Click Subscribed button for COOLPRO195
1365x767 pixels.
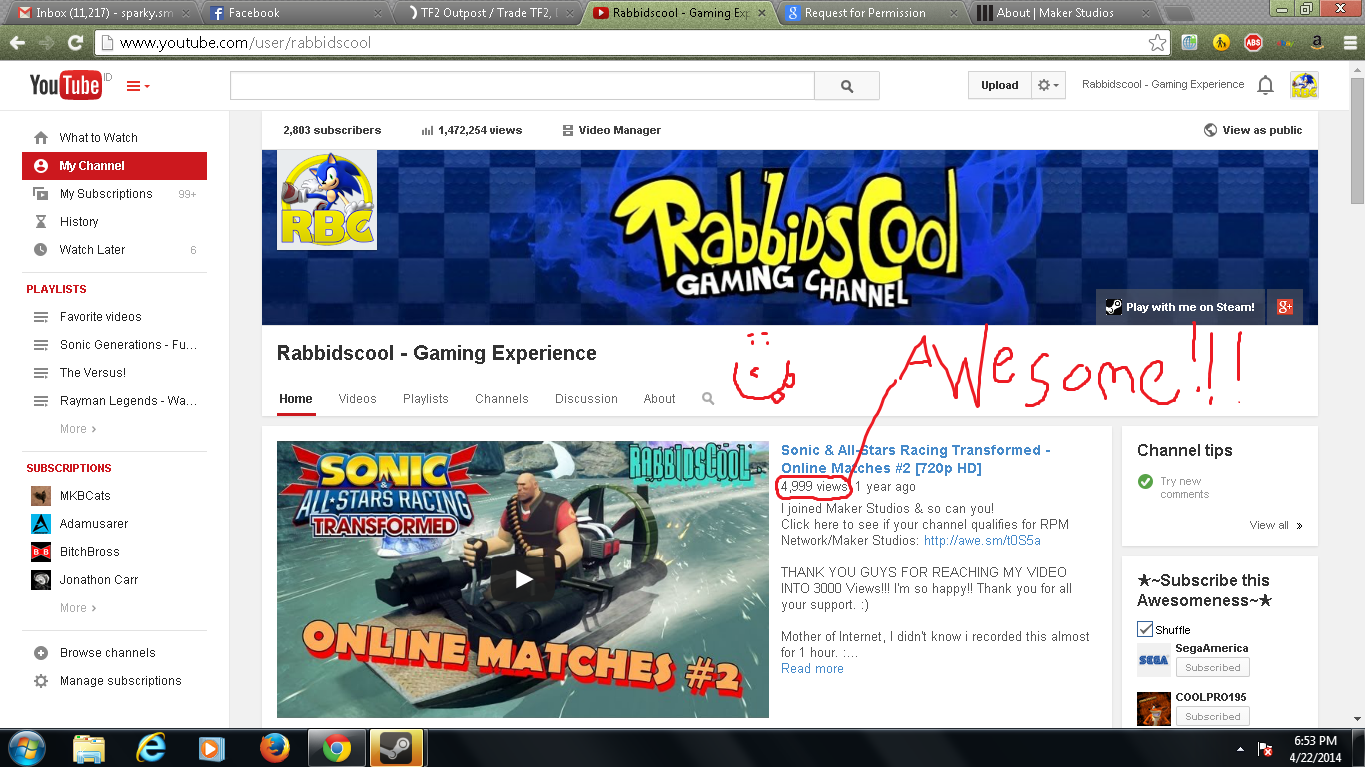[1212, 717]
